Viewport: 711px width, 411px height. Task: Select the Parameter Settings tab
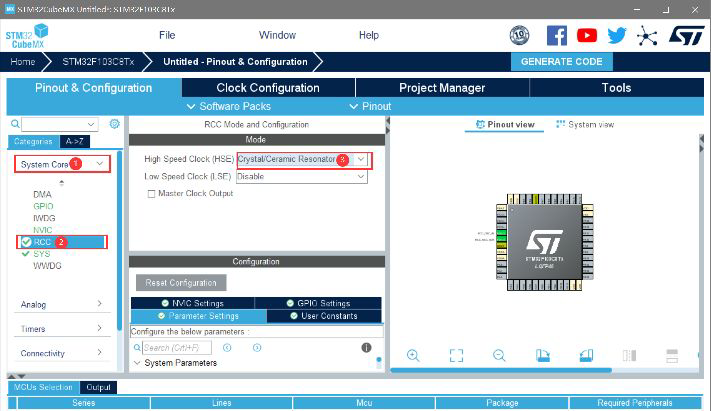tap(199, 316)
